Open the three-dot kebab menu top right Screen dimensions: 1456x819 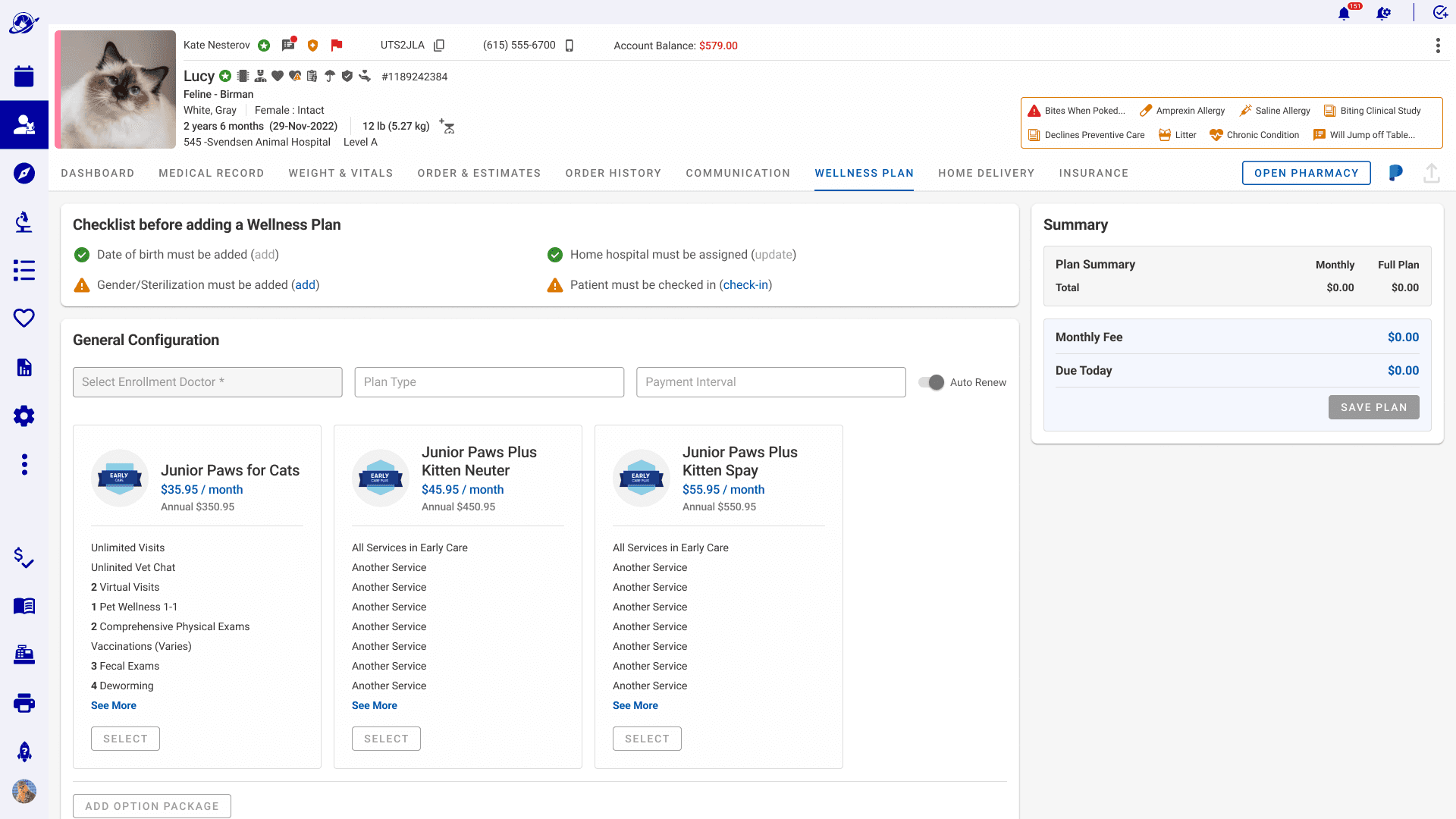coord(1438,45)
